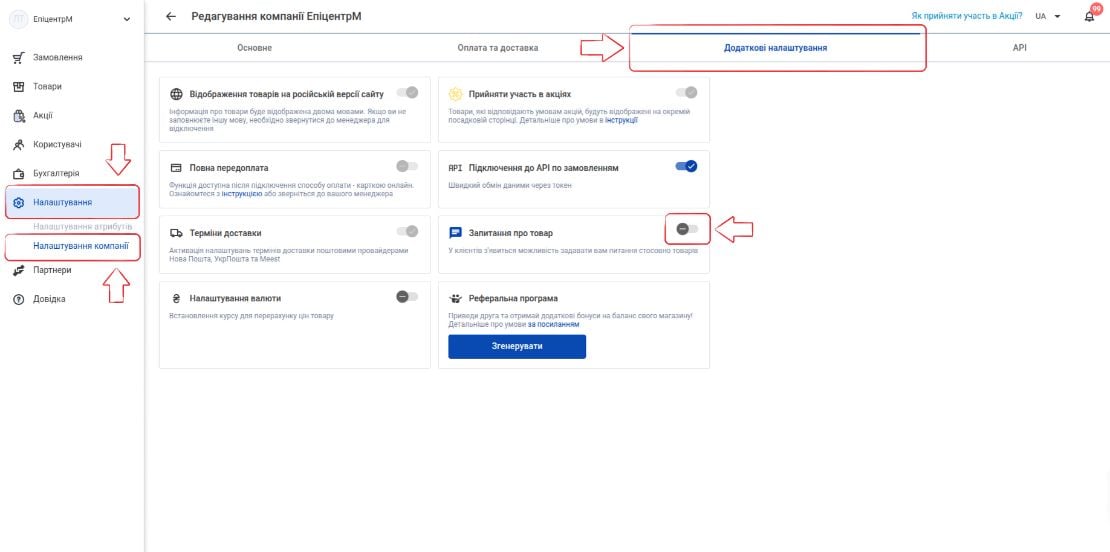The image size is (1110, 552).
Task: Enable the Запитання про товар toggle
Action: [687, 229]
